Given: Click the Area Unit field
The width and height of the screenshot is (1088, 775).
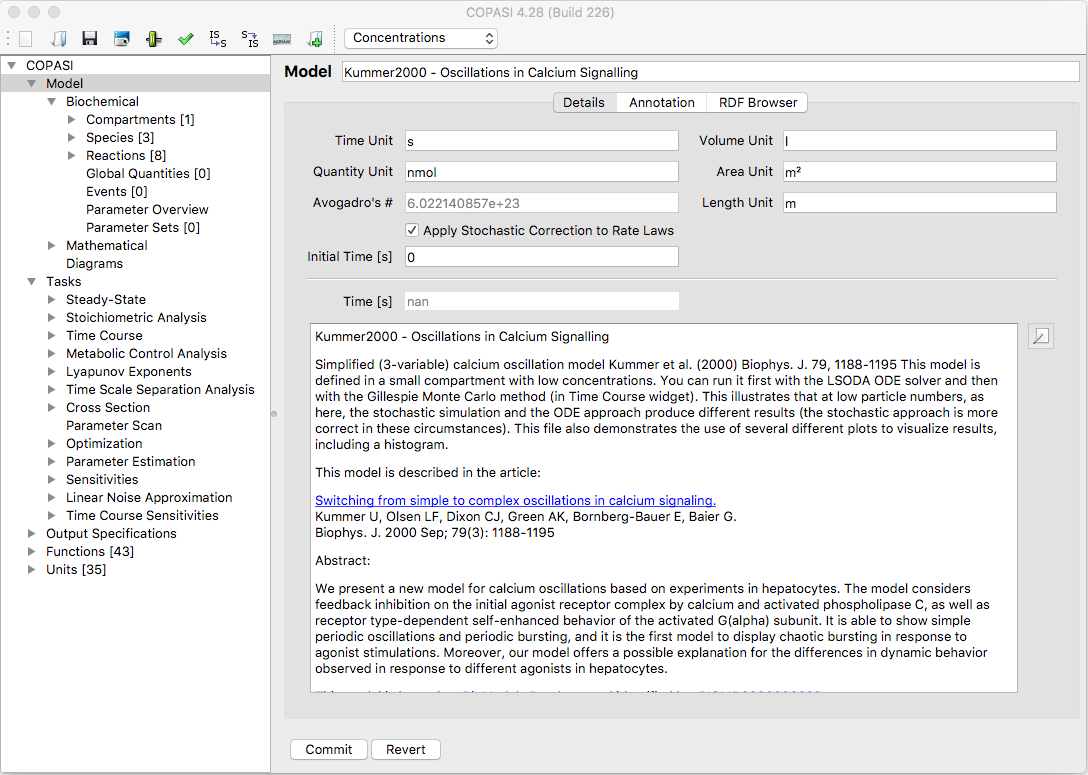Looking at the screenshot, I should pyautogui.click(x=919, y=172).
